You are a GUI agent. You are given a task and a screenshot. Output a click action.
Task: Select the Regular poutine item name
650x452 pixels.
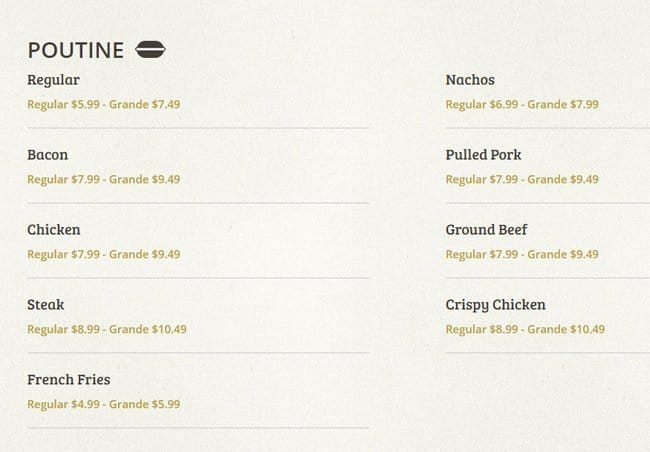(x=53, y=80)
